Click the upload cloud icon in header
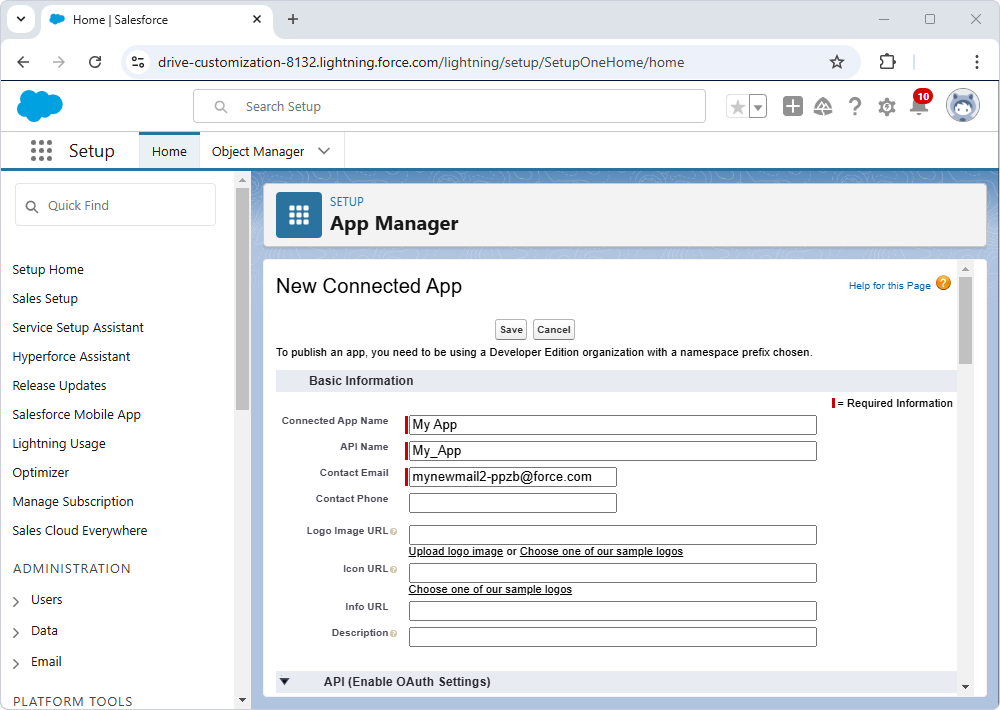Viewport: 1000px width, 710px height. [x=823, y=106]
